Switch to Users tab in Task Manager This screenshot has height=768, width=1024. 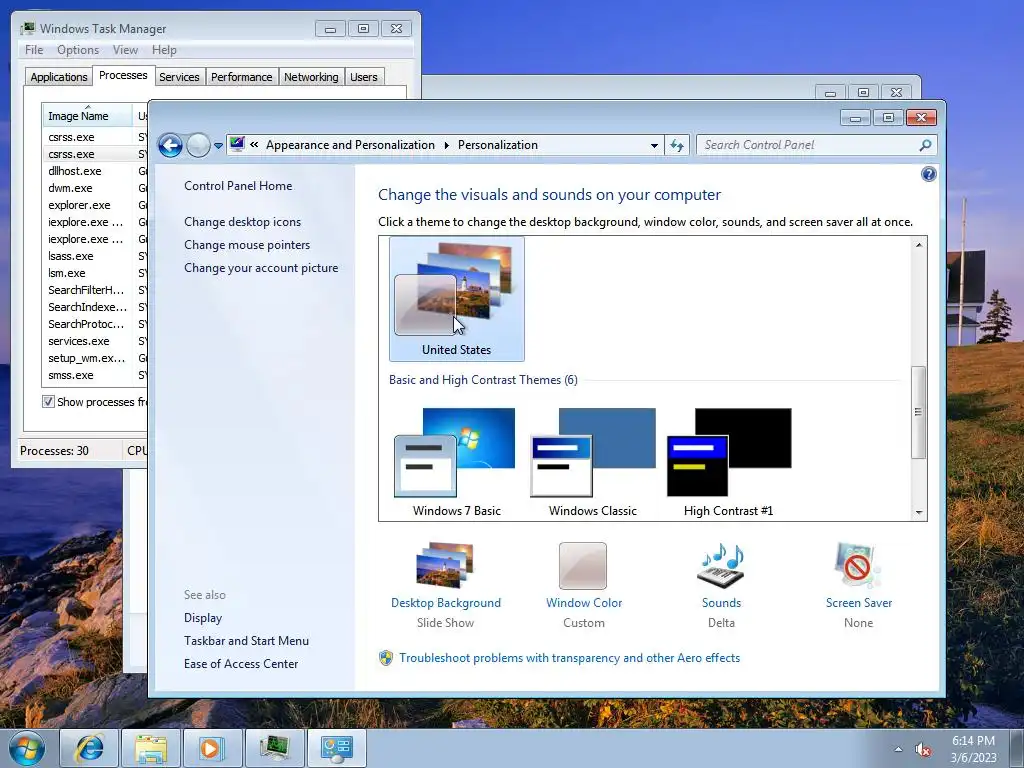point(364,77)
